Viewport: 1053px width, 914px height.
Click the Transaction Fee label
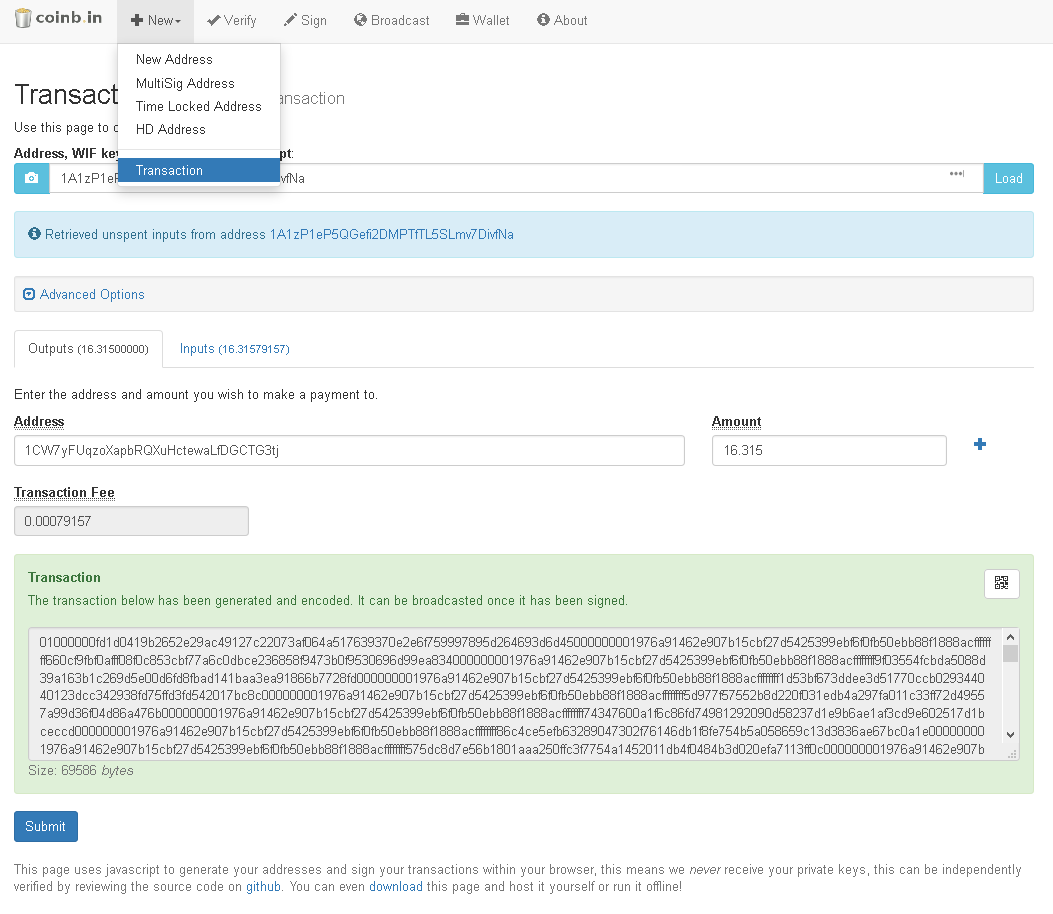point(64,492)
